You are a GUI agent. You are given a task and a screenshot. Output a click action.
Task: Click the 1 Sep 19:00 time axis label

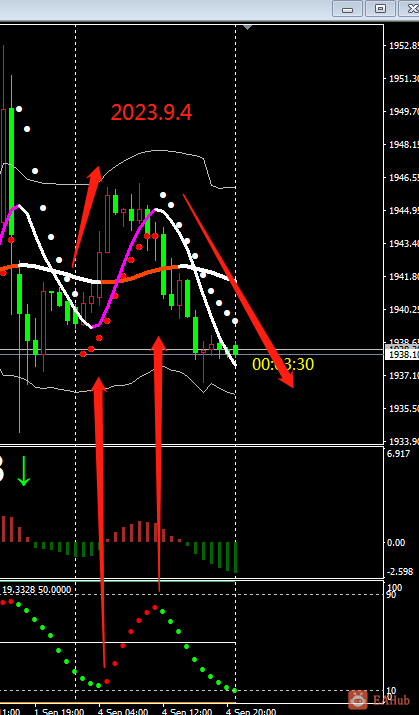point(59,711)
